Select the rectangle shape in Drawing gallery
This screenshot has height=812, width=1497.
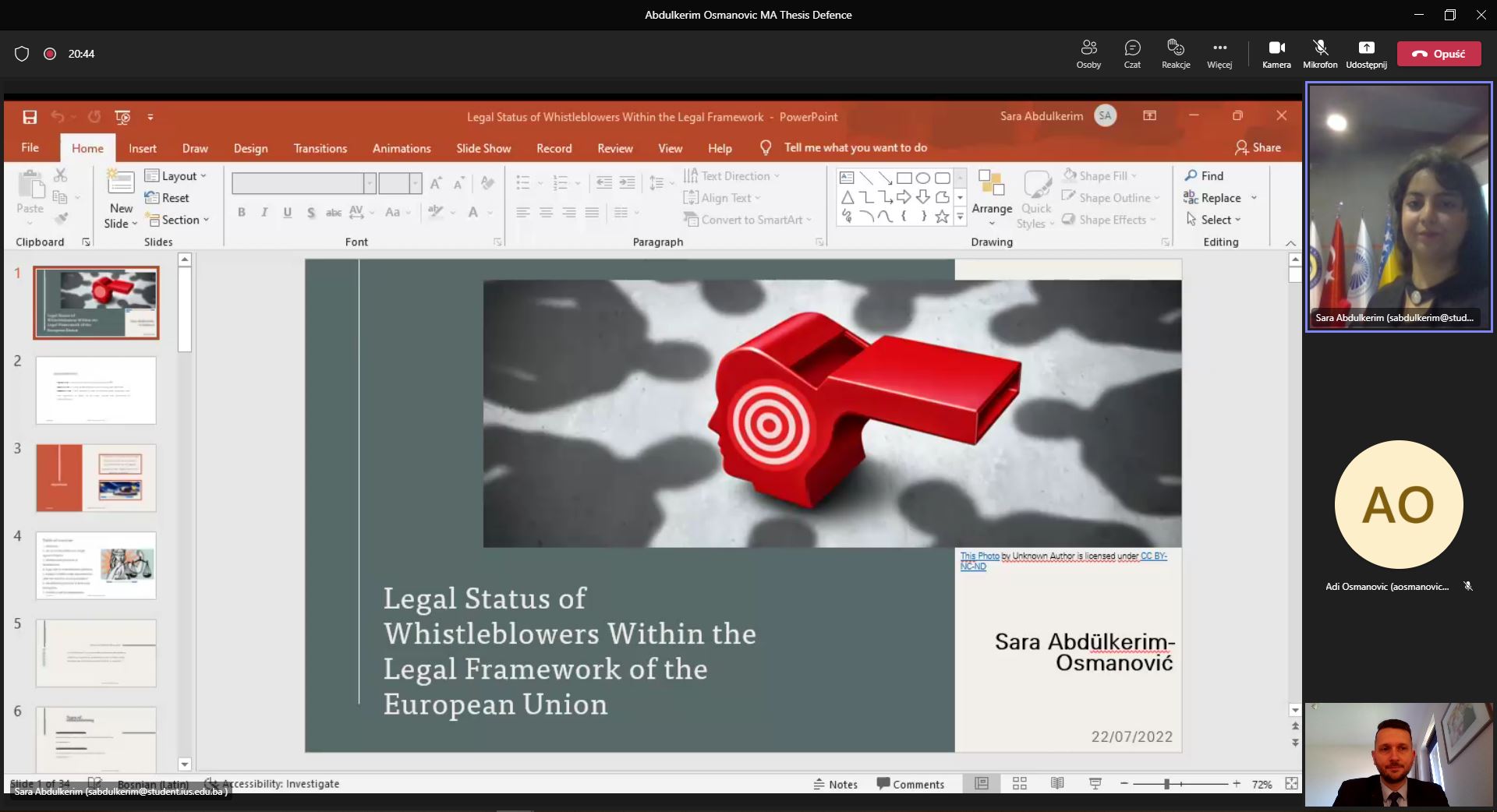point(904,178)
